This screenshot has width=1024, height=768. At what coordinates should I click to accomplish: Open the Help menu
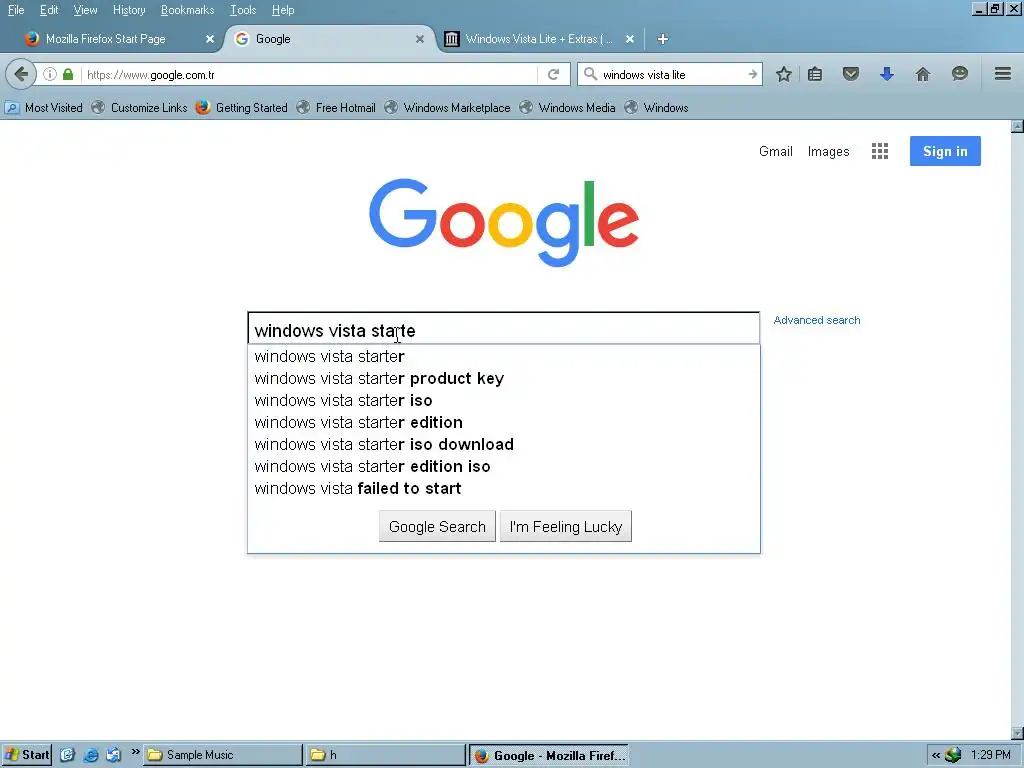(283, 10)
